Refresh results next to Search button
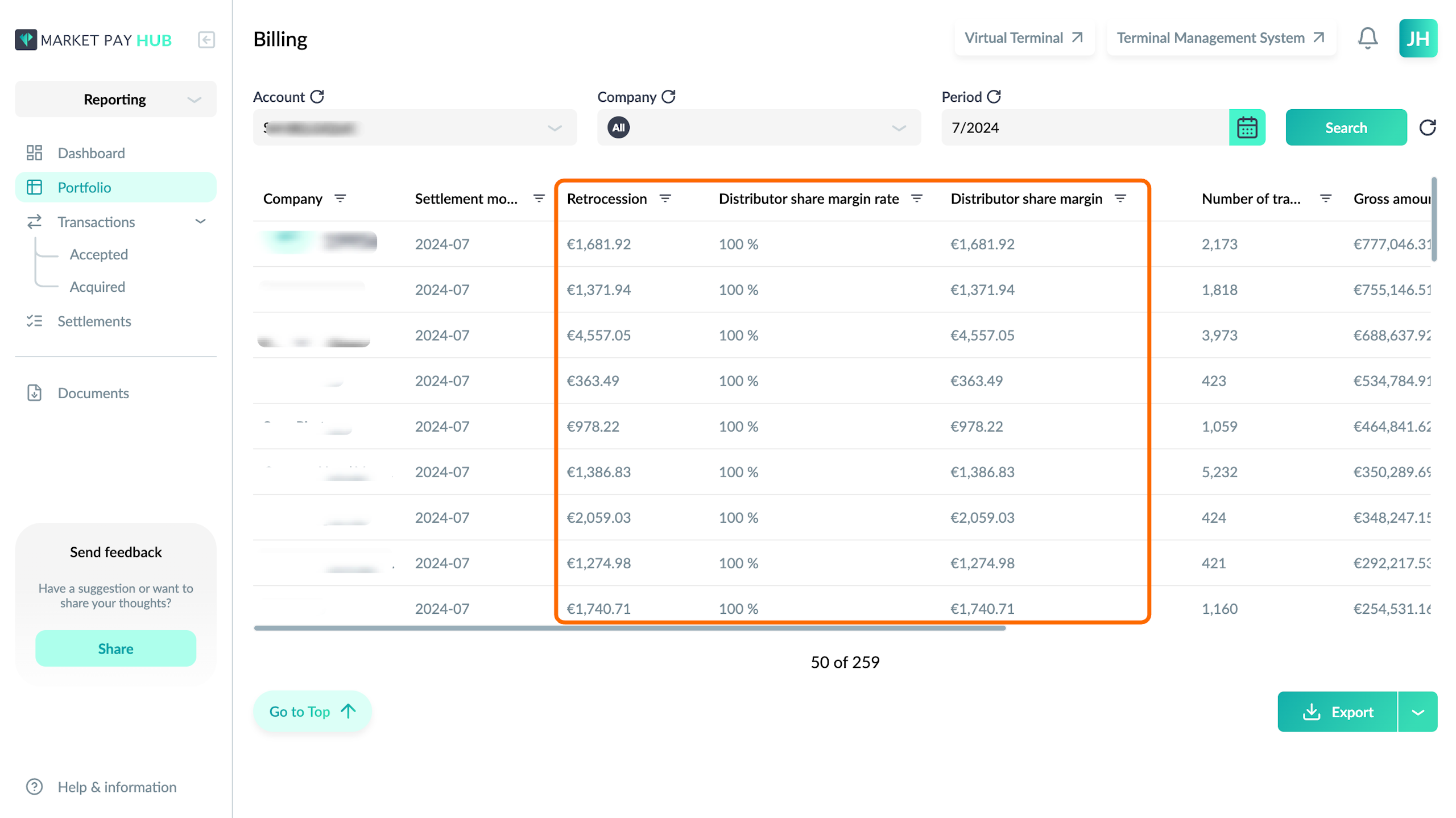The image size is (1456, 818). point(1428,127)
